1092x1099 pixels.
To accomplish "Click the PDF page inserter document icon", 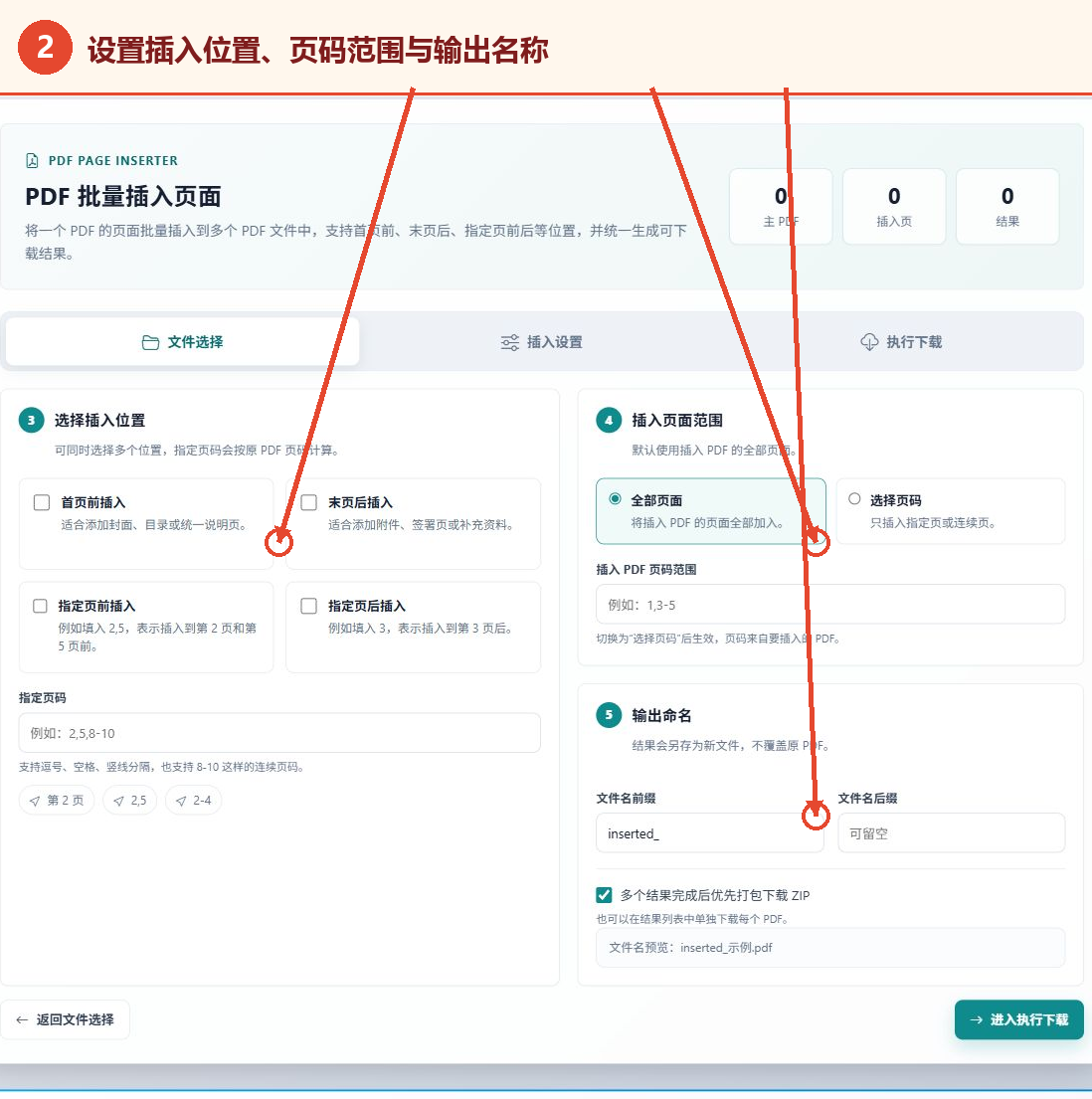I will (x=32, y=160).
